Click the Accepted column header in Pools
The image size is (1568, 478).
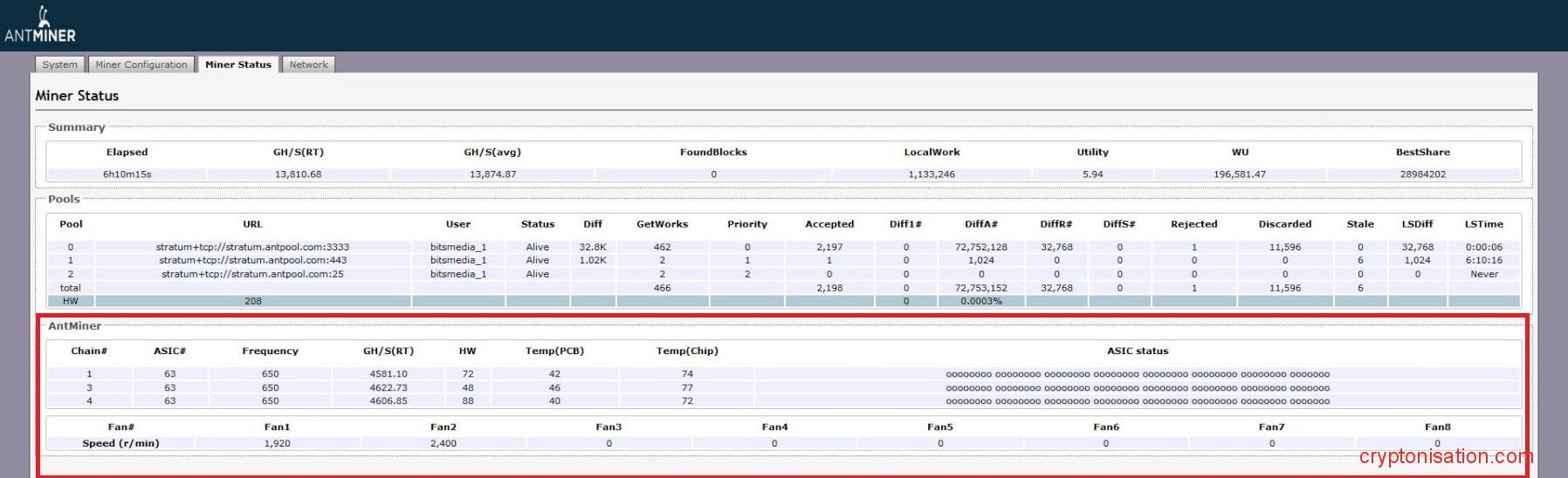[829, 224]
